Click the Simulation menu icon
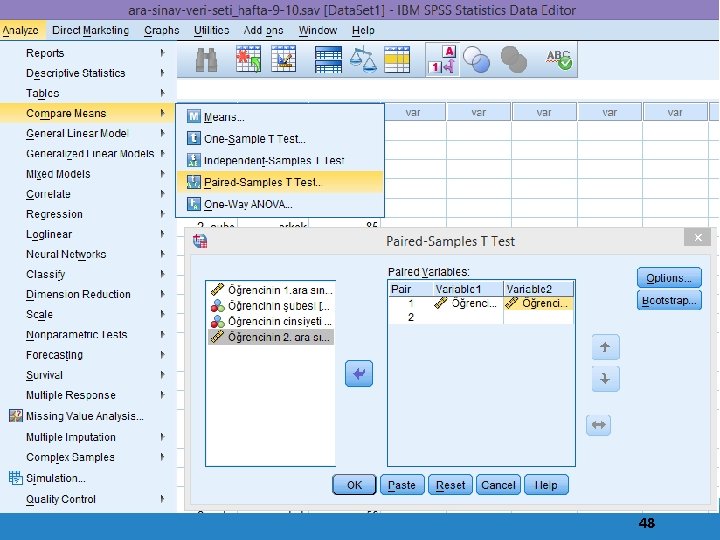 (16, 478)
